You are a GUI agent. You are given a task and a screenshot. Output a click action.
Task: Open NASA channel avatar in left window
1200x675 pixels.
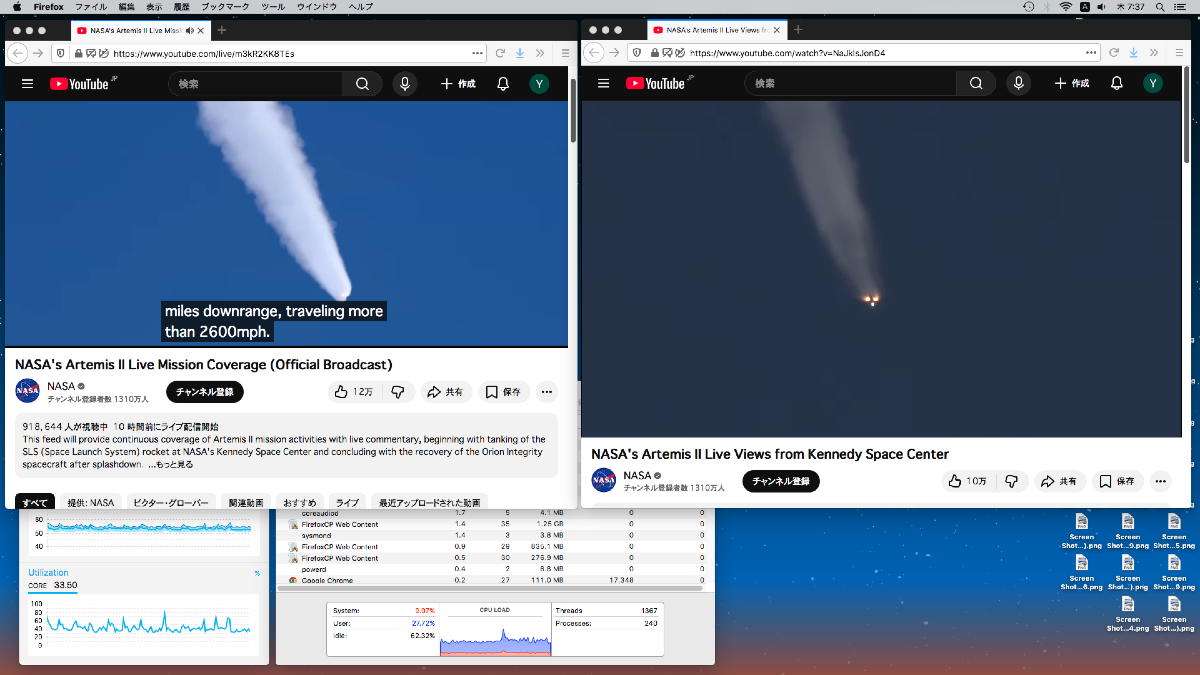click(x=27, y=391)
